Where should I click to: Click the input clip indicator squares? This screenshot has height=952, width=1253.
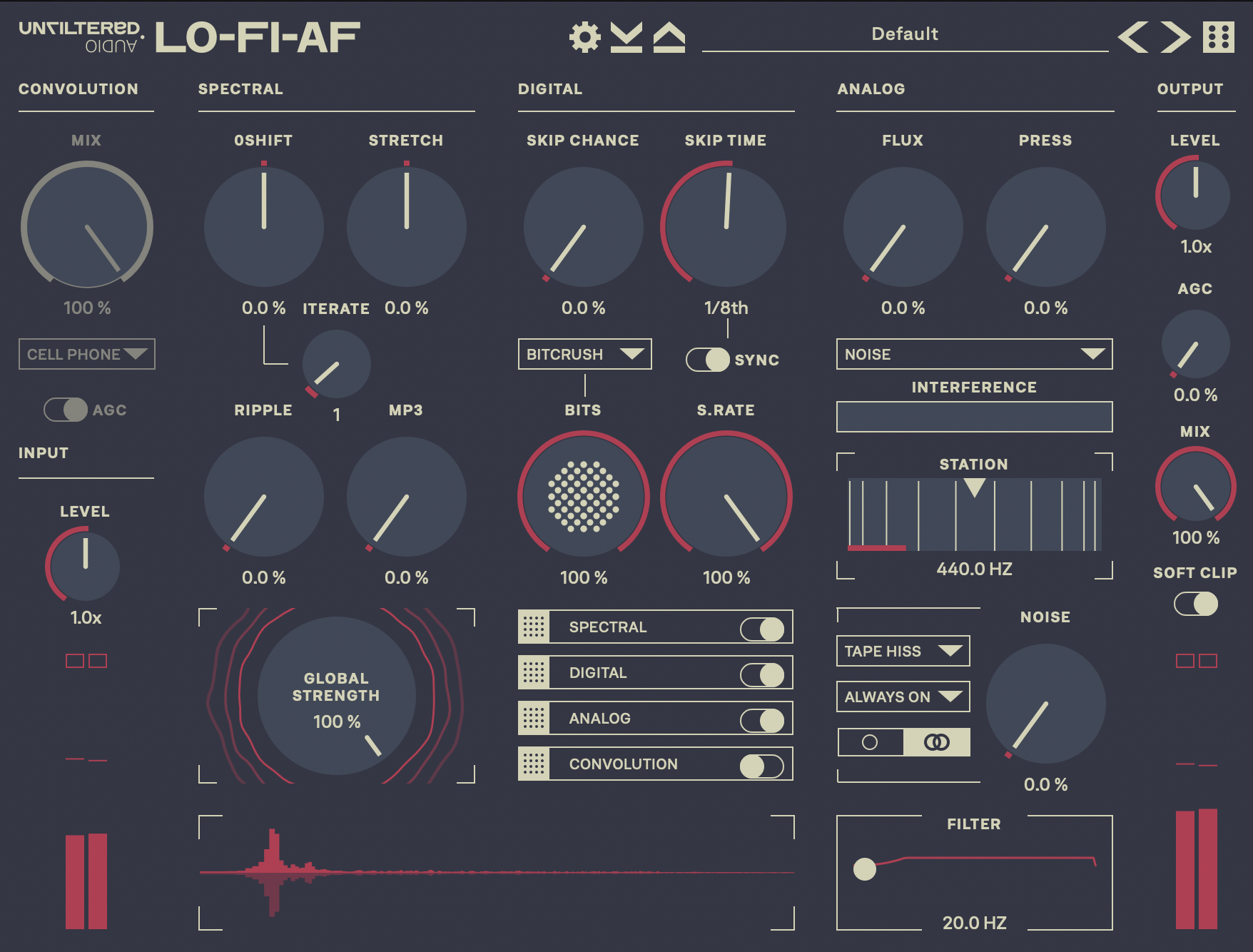[x=86, y=661]
